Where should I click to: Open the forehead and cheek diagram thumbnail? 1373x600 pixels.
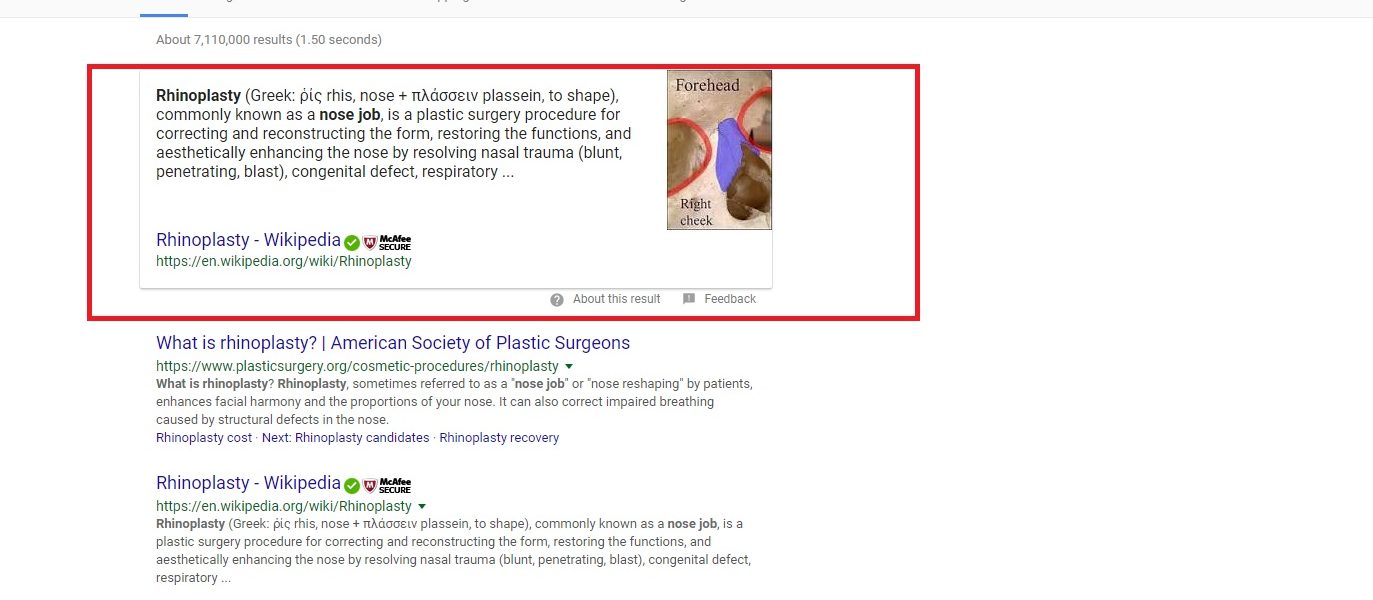pos(720,150)
